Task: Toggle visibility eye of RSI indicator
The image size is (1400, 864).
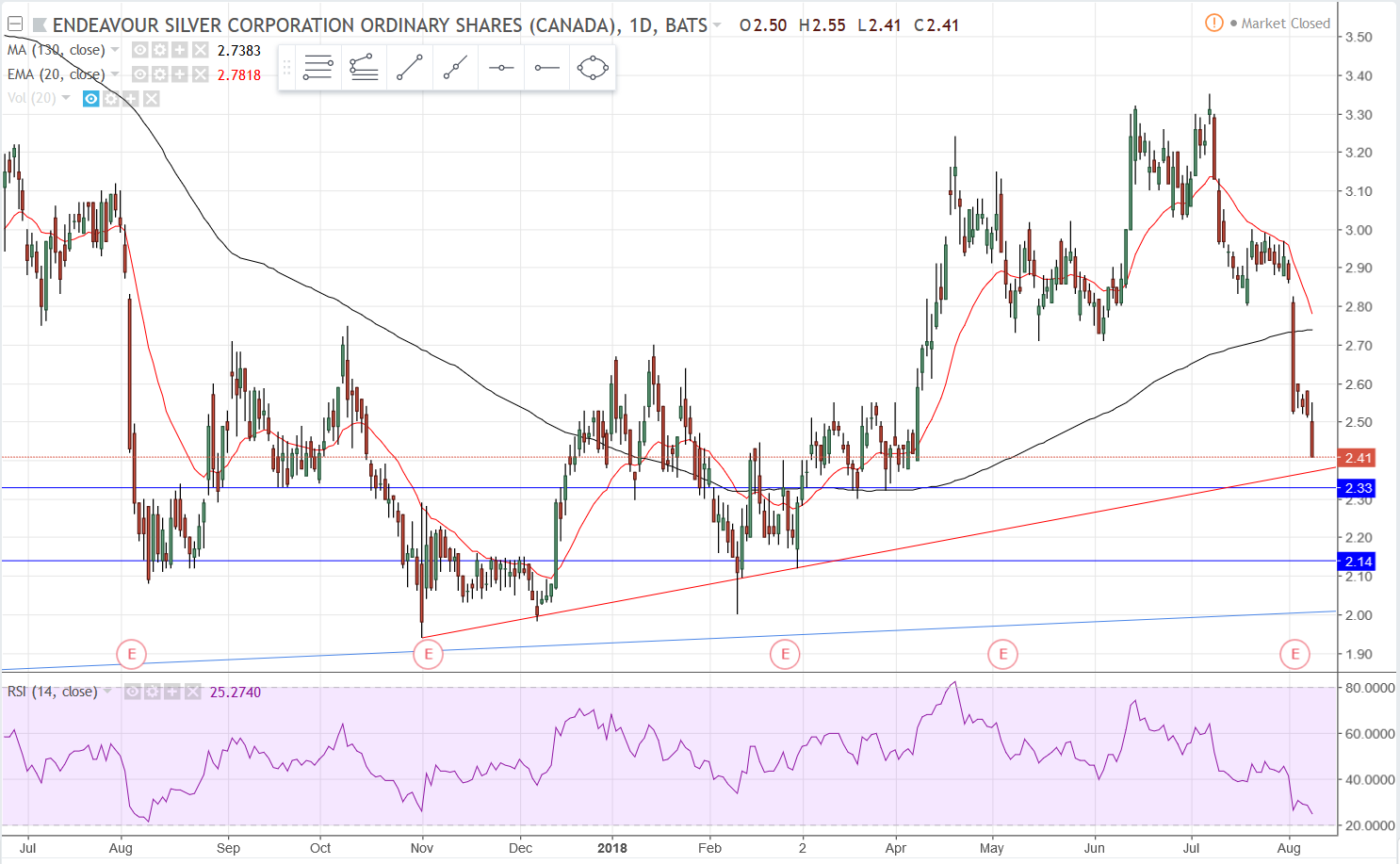Action: click(x=133, y=692)
